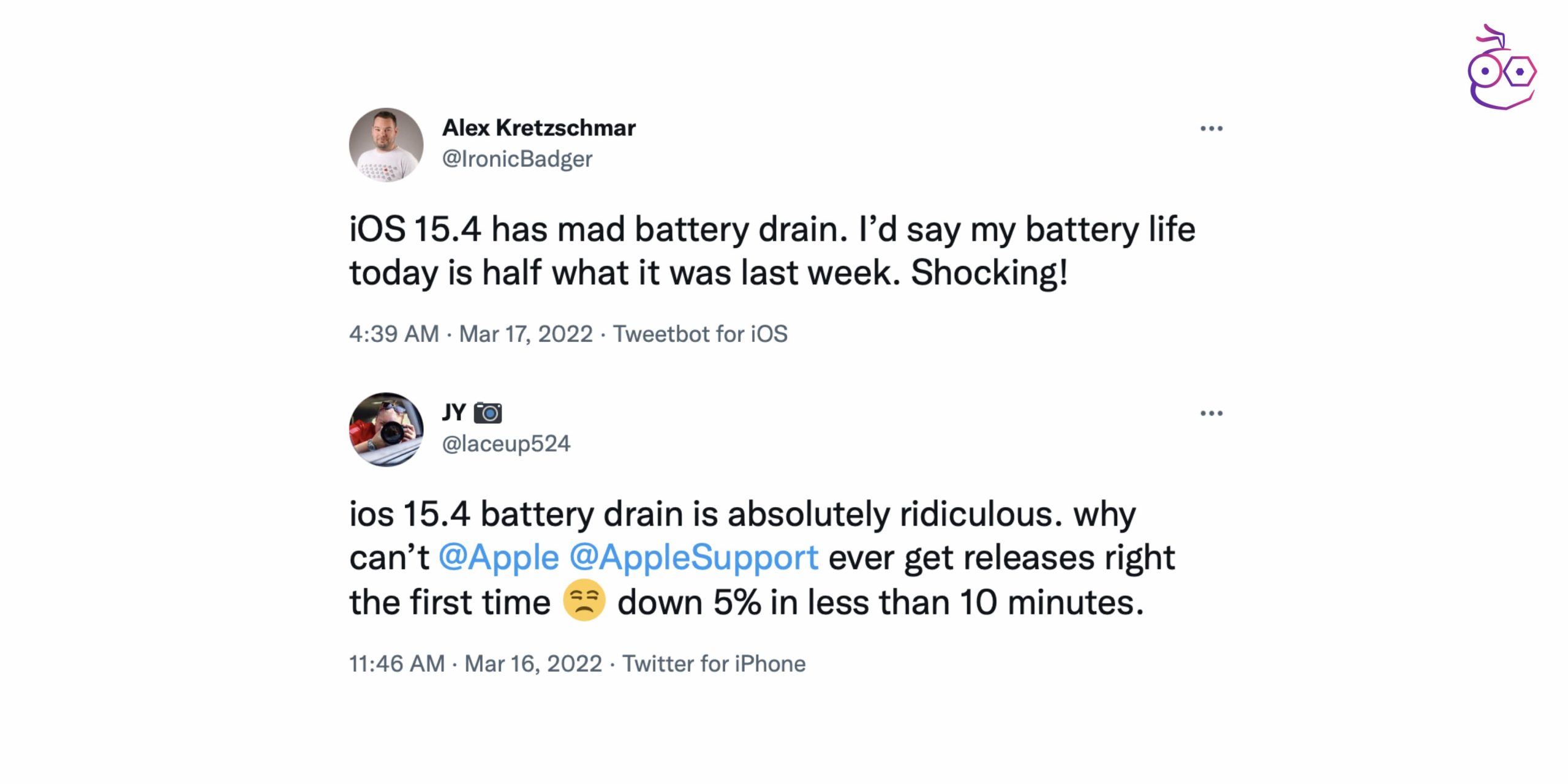Click the purple cherry logo icon
Screen dimensions: 1568x784
tap(1502, 69)
